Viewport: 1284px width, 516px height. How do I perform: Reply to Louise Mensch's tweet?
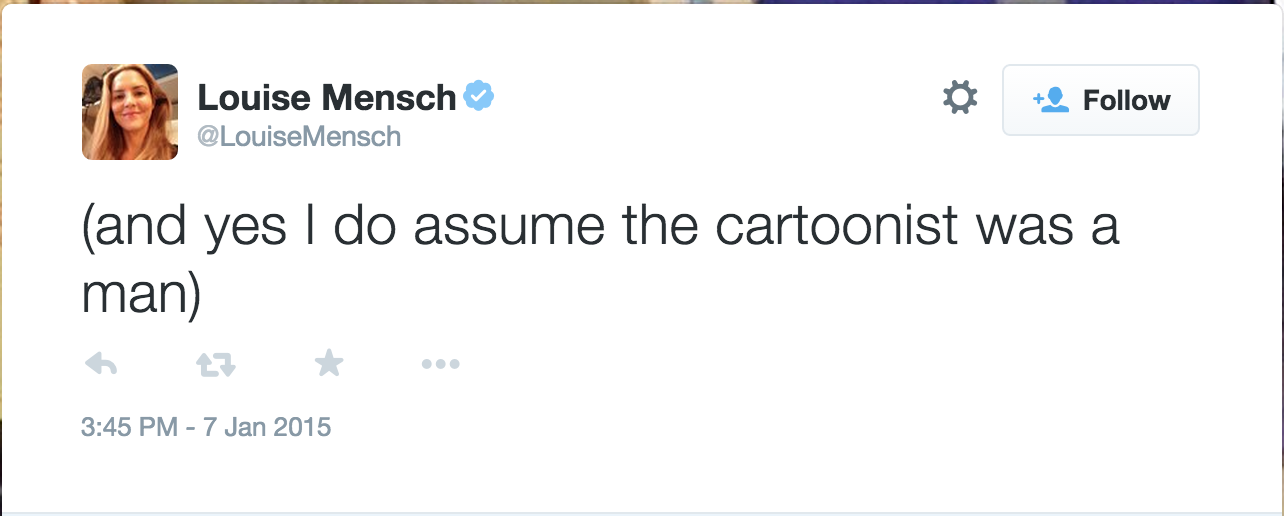tap(101, 365)
